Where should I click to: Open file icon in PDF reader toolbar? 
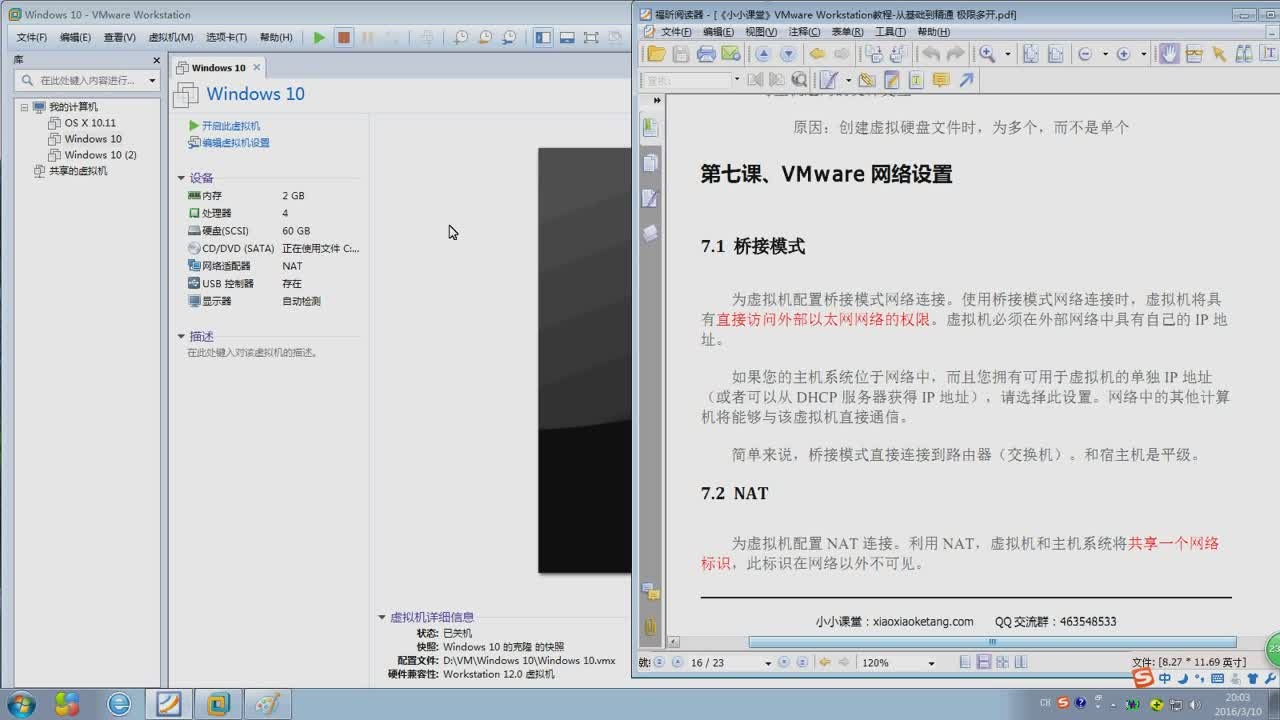(656, 54)
